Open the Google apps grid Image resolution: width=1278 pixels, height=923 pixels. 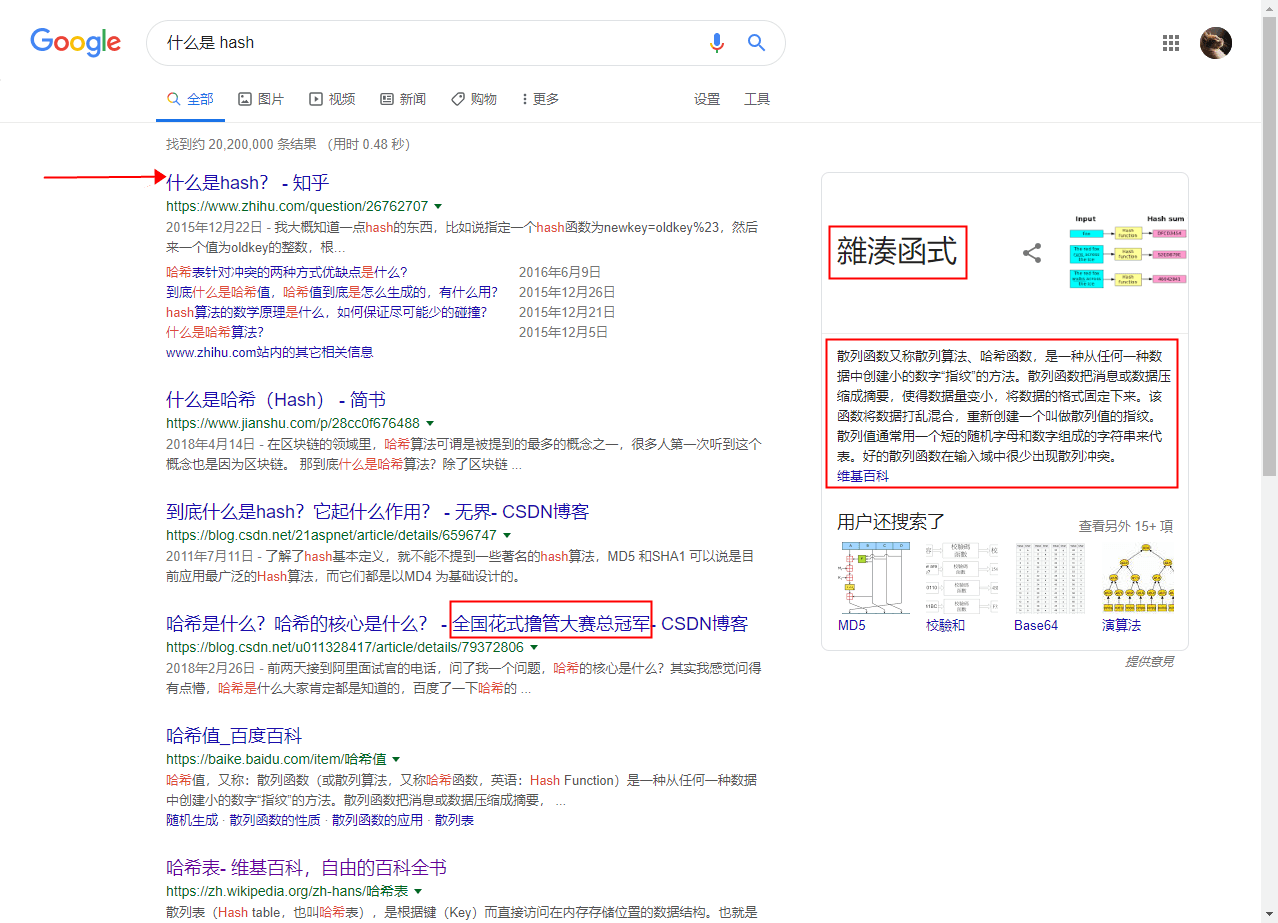pyautogui.click(x=1171, y=42)
